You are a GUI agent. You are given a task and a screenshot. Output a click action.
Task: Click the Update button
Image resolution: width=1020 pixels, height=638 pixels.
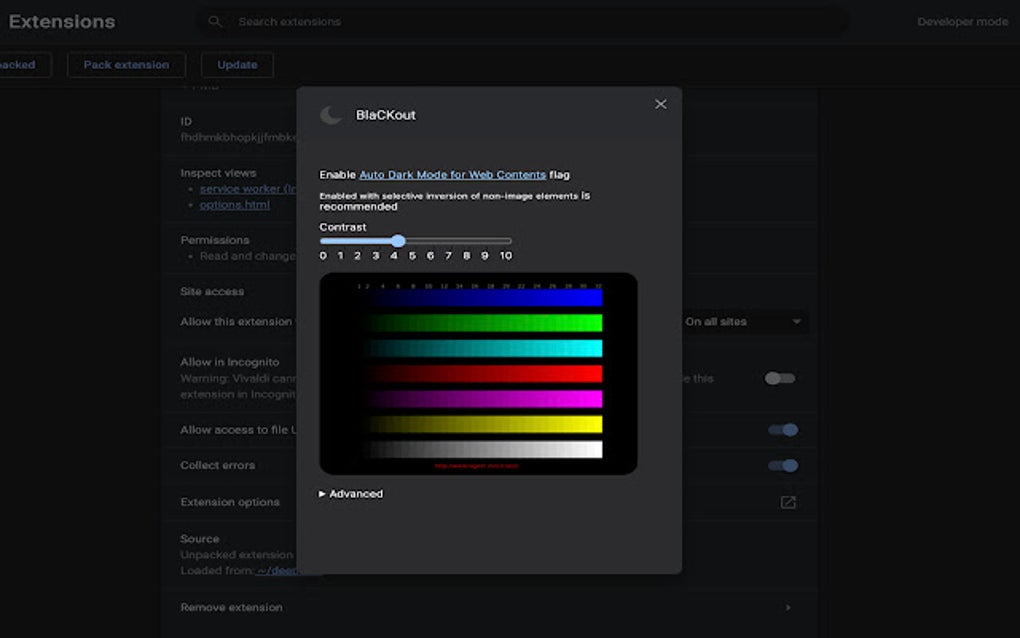coord(236,64)
